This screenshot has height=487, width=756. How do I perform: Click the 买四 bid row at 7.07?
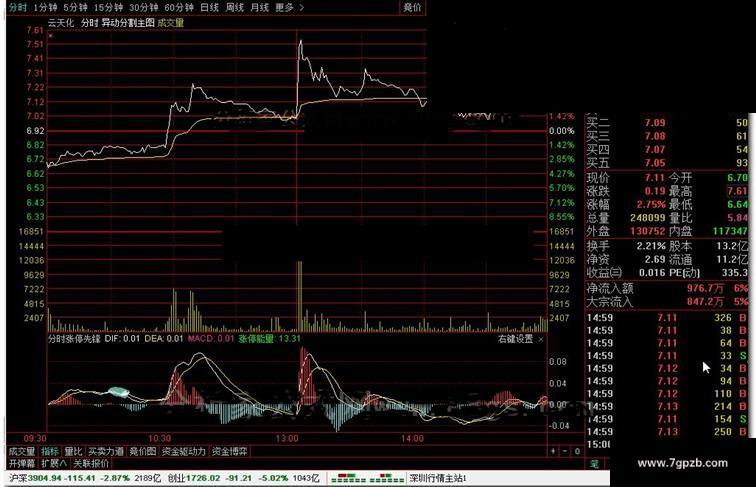point(667,150)
